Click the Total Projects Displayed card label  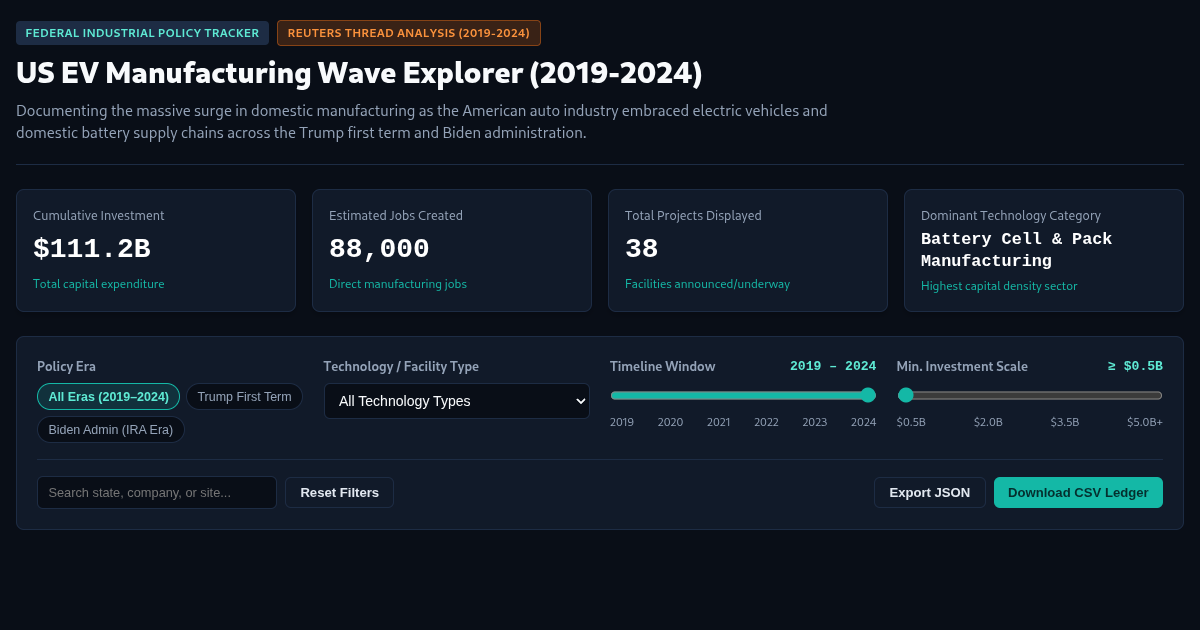(x=693, y=215)
